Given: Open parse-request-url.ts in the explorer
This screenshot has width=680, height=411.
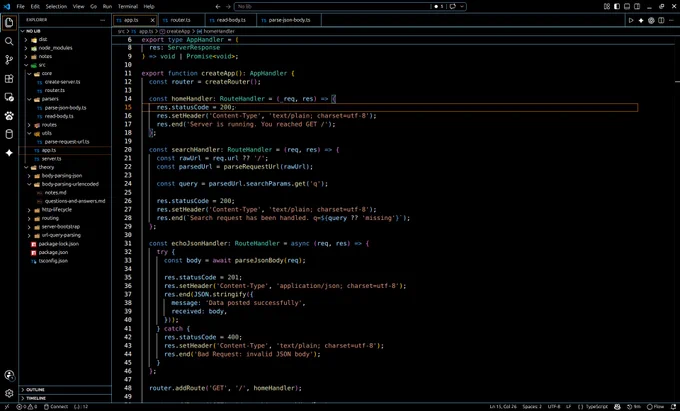Looking at the screenshot, I should click(x=67, y=142).
